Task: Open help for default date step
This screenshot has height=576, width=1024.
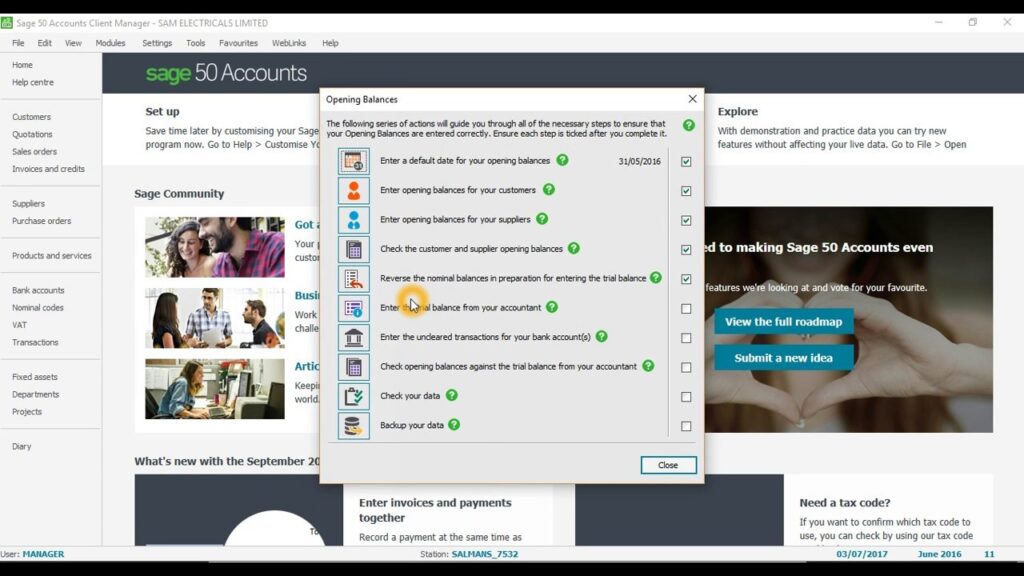Action: pos(562,160)
